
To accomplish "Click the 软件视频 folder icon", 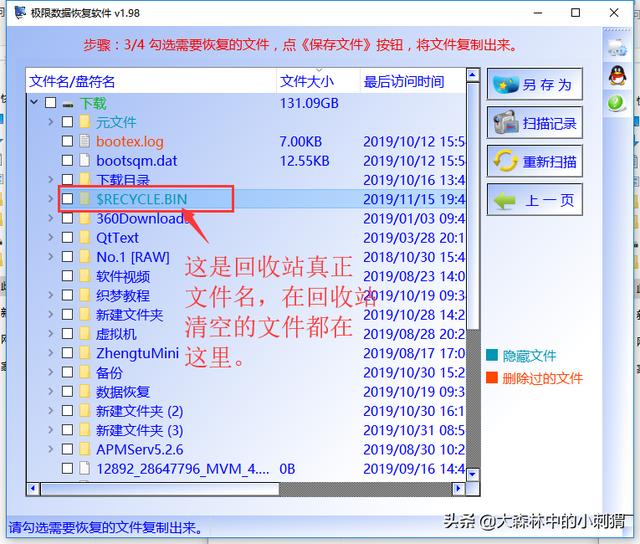I will tap(84, 276).
